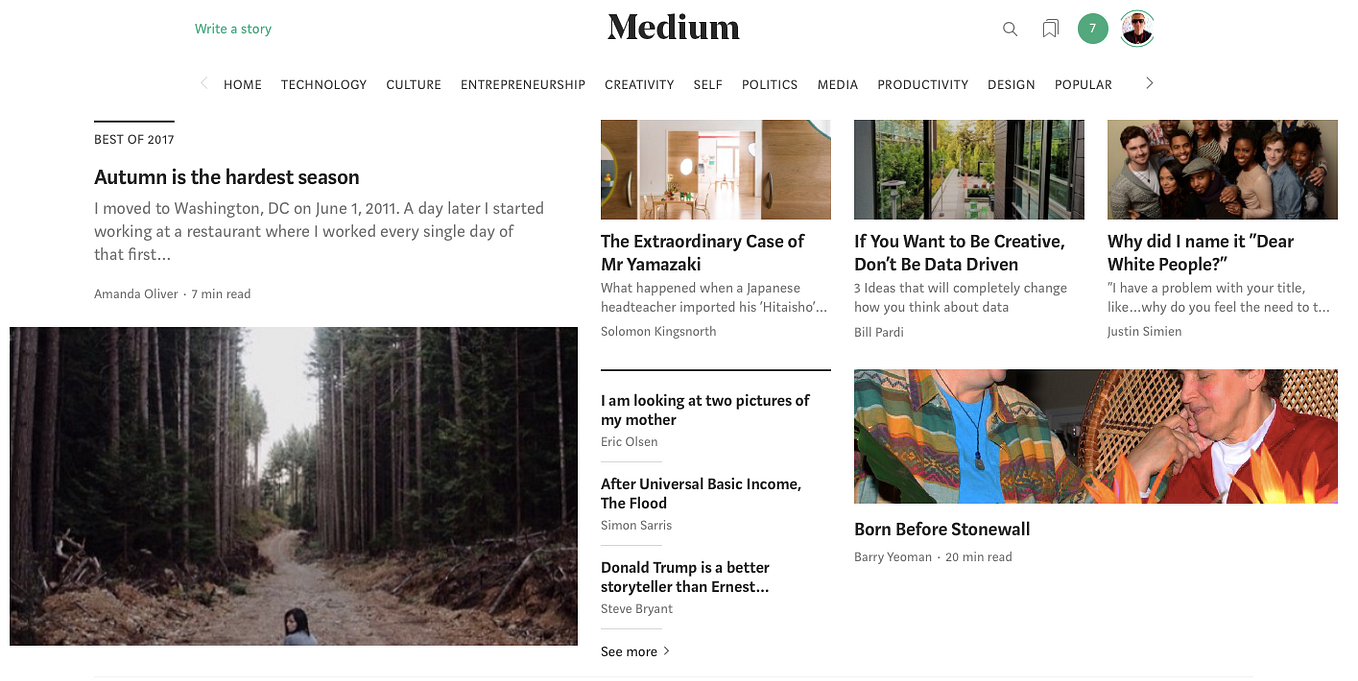Screen dimensions: 1358x681
Task: Click the Dear White People group photo
Action: tap(1222, 170)
